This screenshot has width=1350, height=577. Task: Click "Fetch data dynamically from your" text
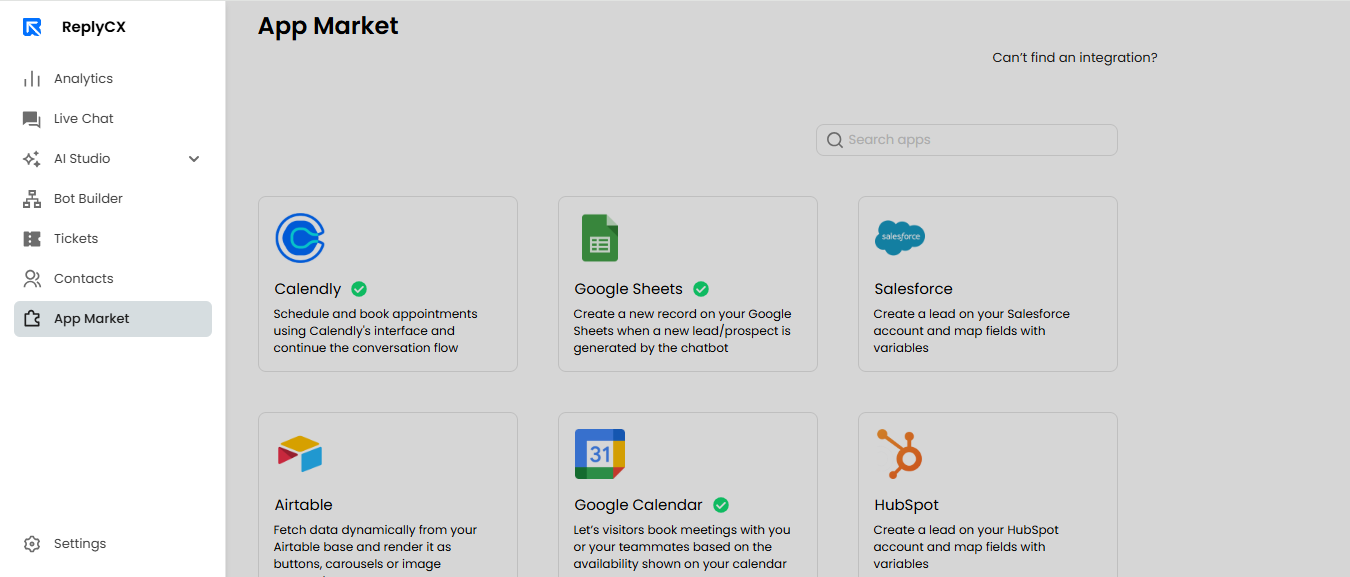pyautogui.click(x=376, y=530)
